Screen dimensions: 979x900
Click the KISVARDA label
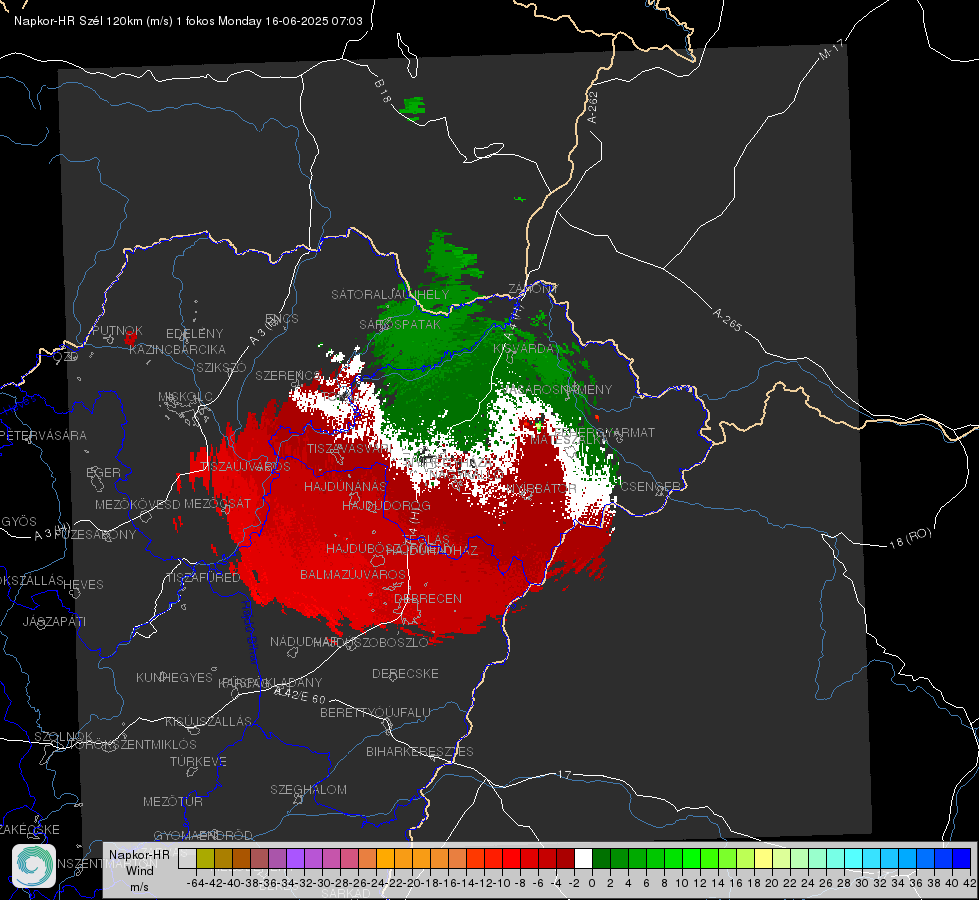tap(524, 349)
